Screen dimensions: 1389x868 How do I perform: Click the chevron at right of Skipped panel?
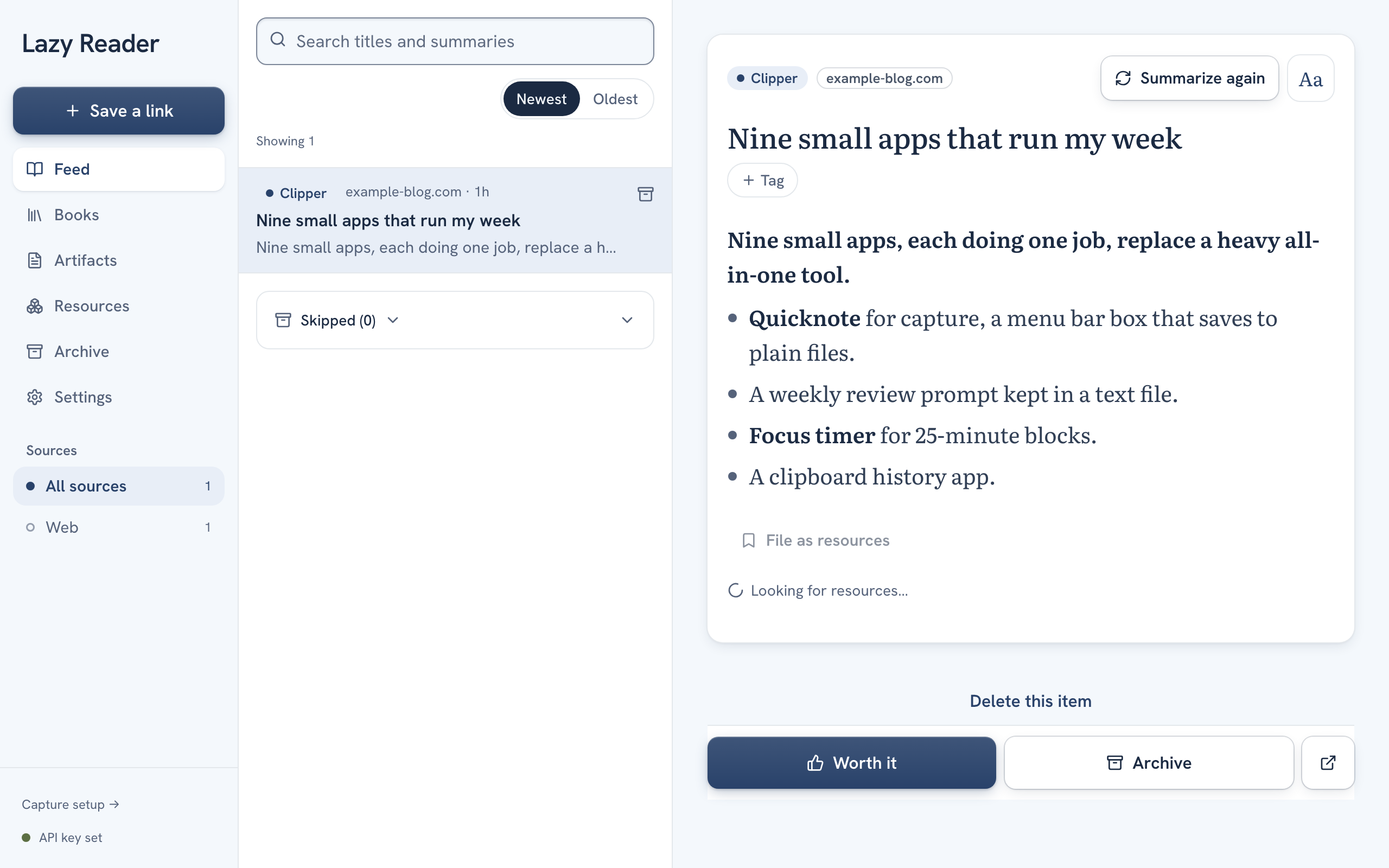pyautogui.click(x=627, y=320)
